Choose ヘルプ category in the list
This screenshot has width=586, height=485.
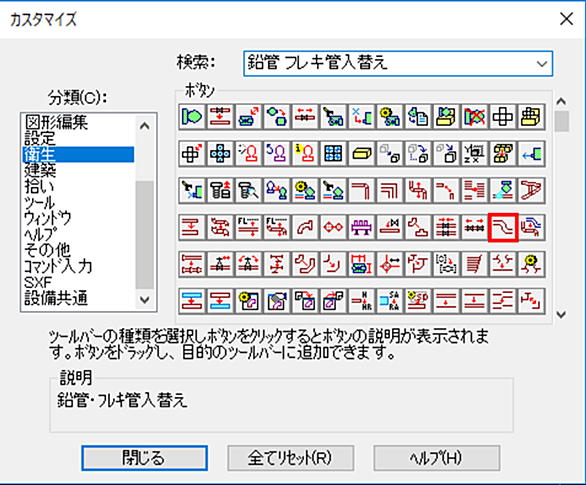(x=40, y=234)
